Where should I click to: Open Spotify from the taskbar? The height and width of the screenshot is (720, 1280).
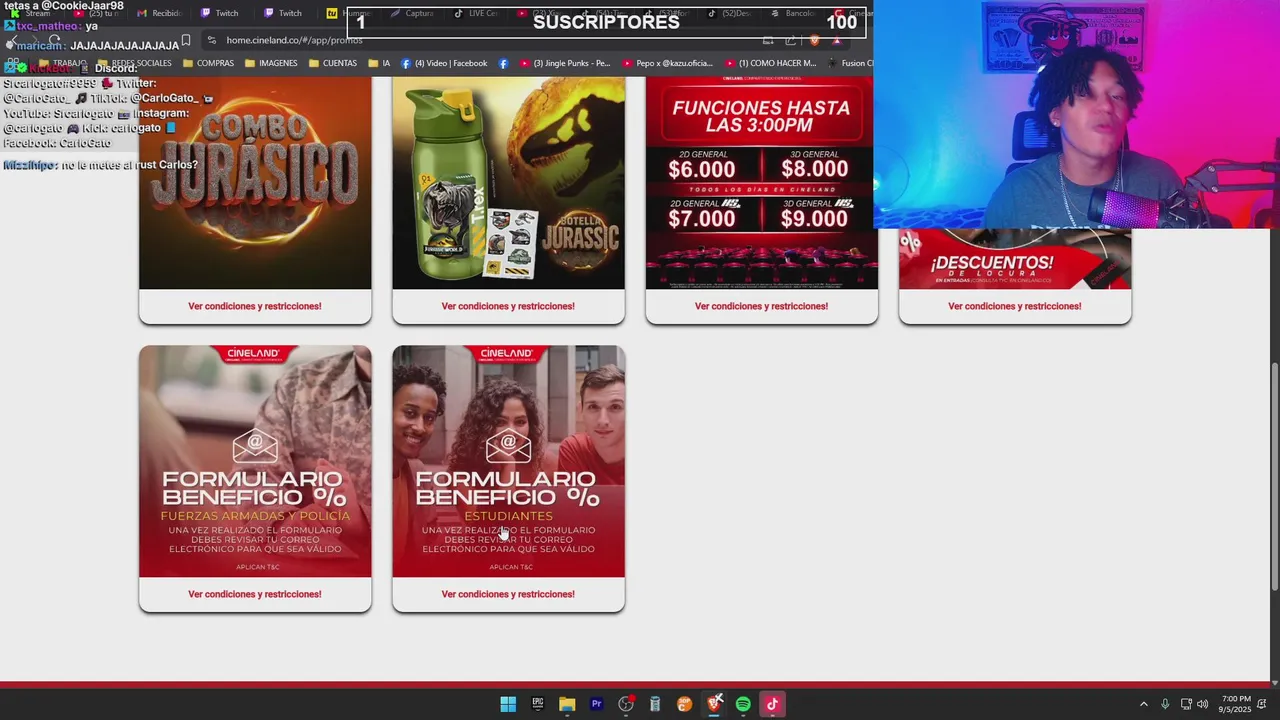pos(743,704)
